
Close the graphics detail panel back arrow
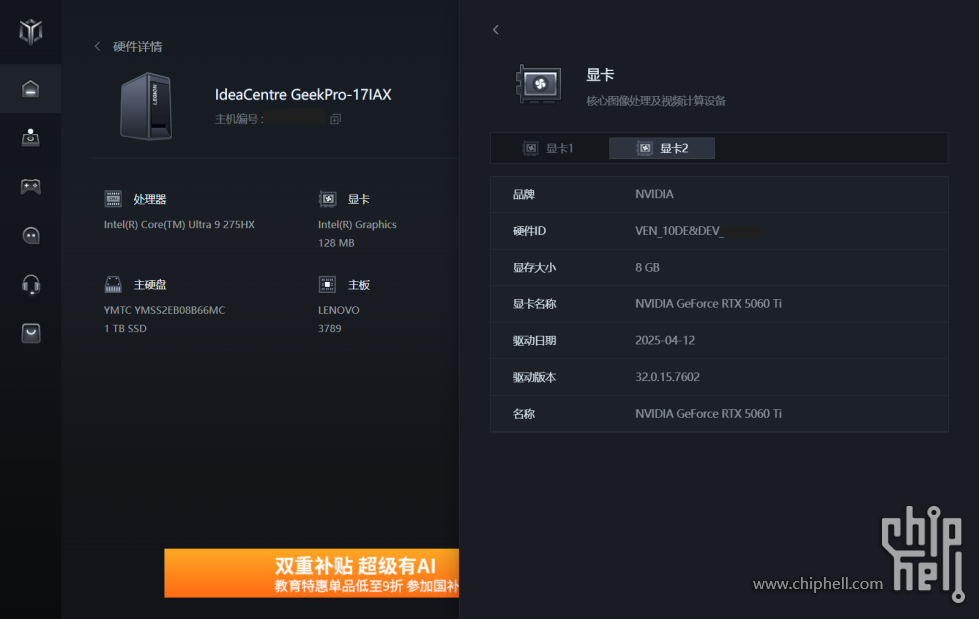pos(496,29)
